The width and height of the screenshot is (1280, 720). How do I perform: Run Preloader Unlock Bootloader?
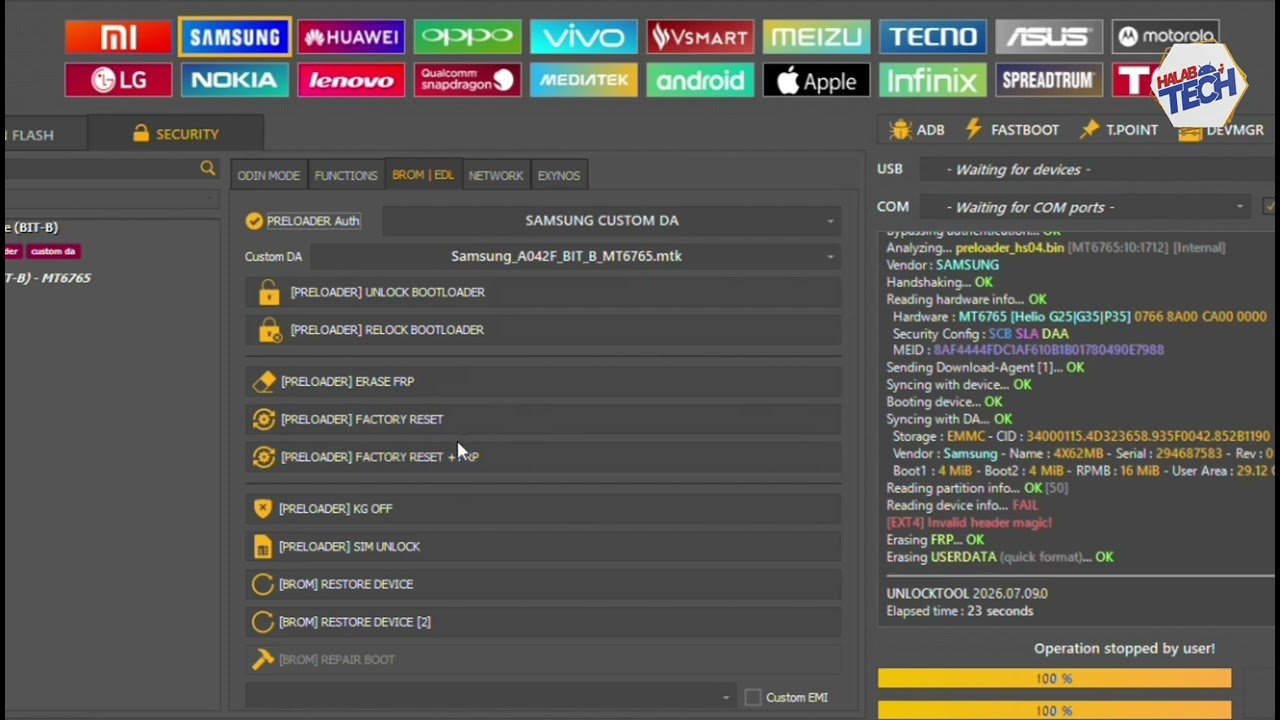tap(543, 292)
